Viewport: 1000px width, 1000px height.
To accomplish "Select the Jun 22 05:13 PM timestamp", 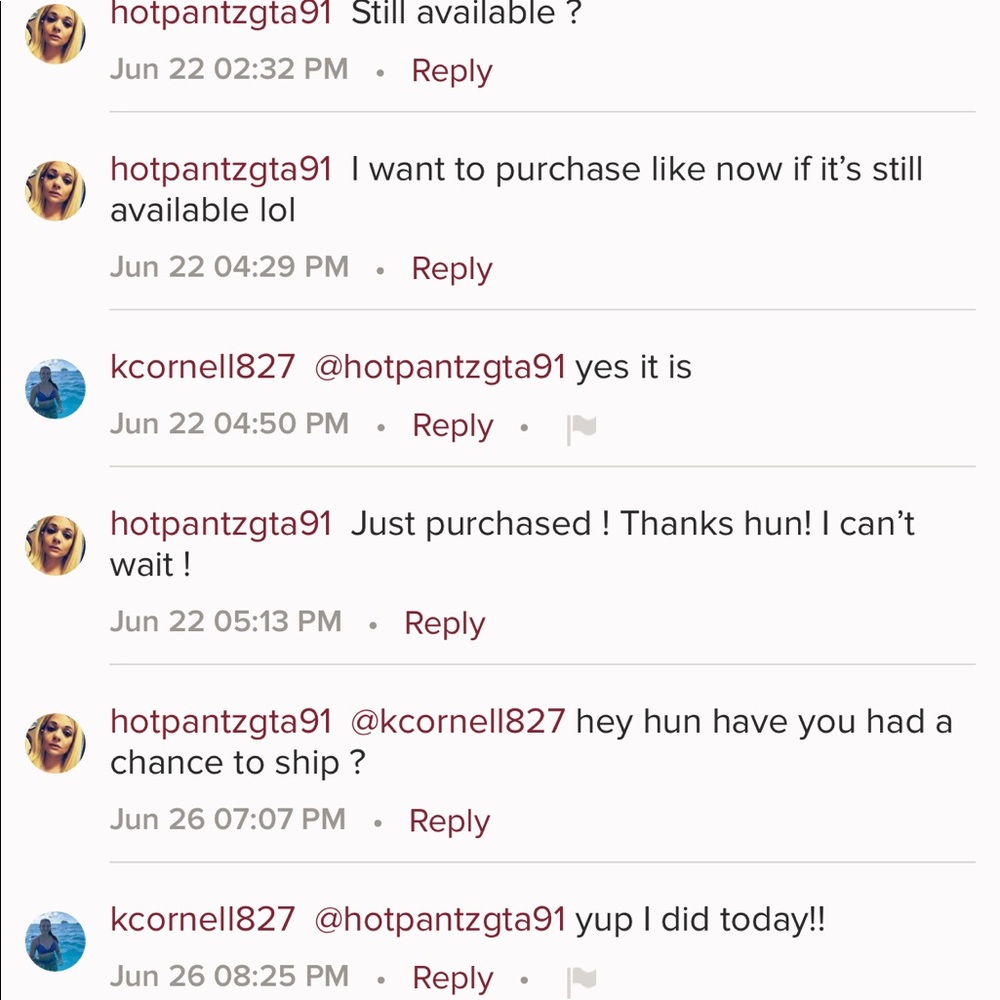I will click(225, 621).
